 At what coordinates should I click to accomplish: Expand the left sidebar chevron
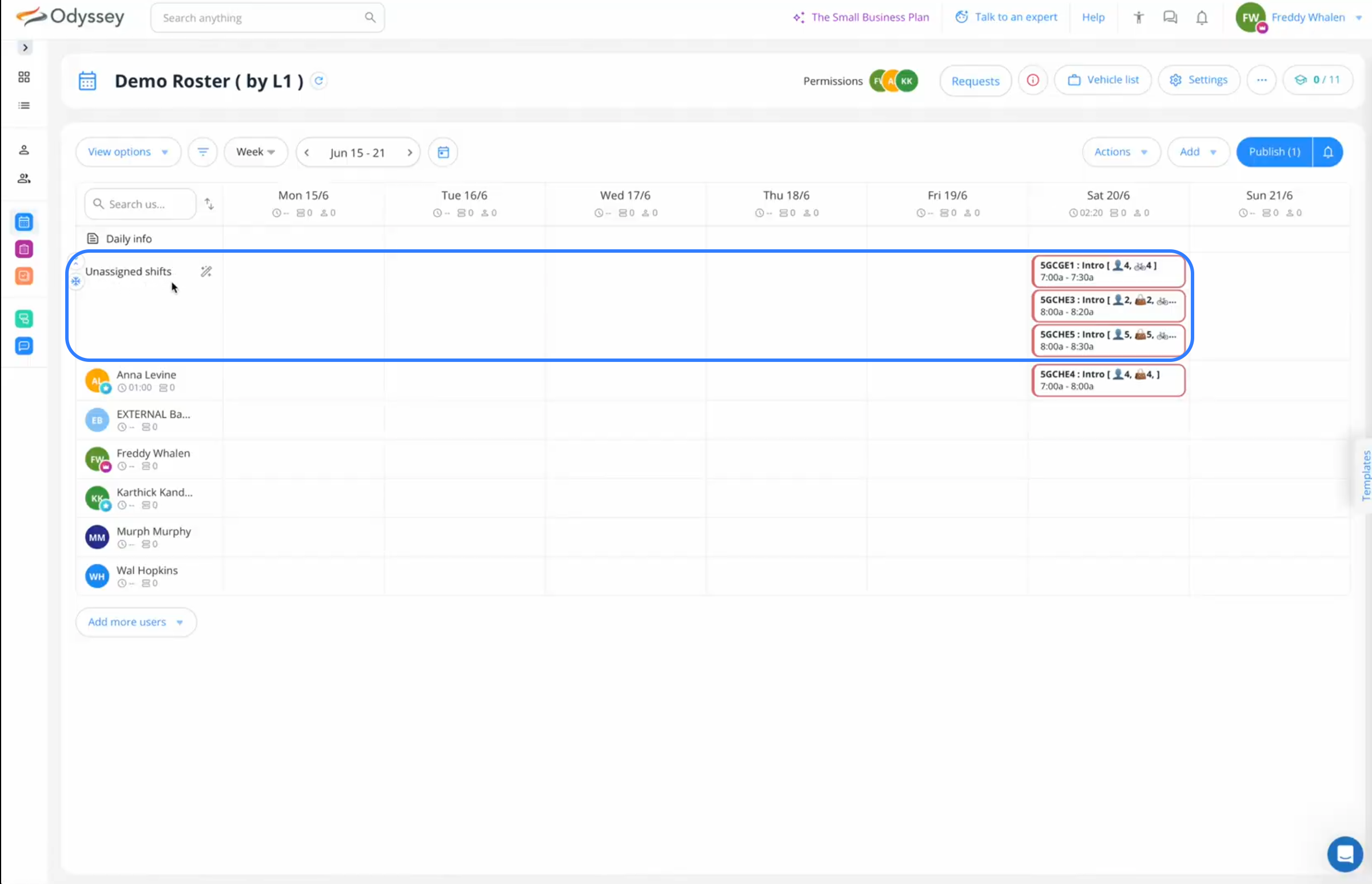pos(25,47)
